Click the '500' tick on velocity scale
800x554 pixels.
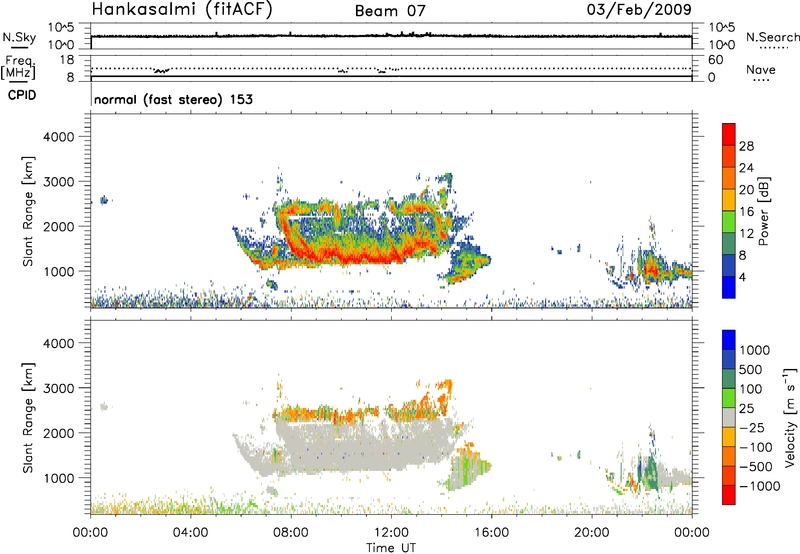pos(753,369)
